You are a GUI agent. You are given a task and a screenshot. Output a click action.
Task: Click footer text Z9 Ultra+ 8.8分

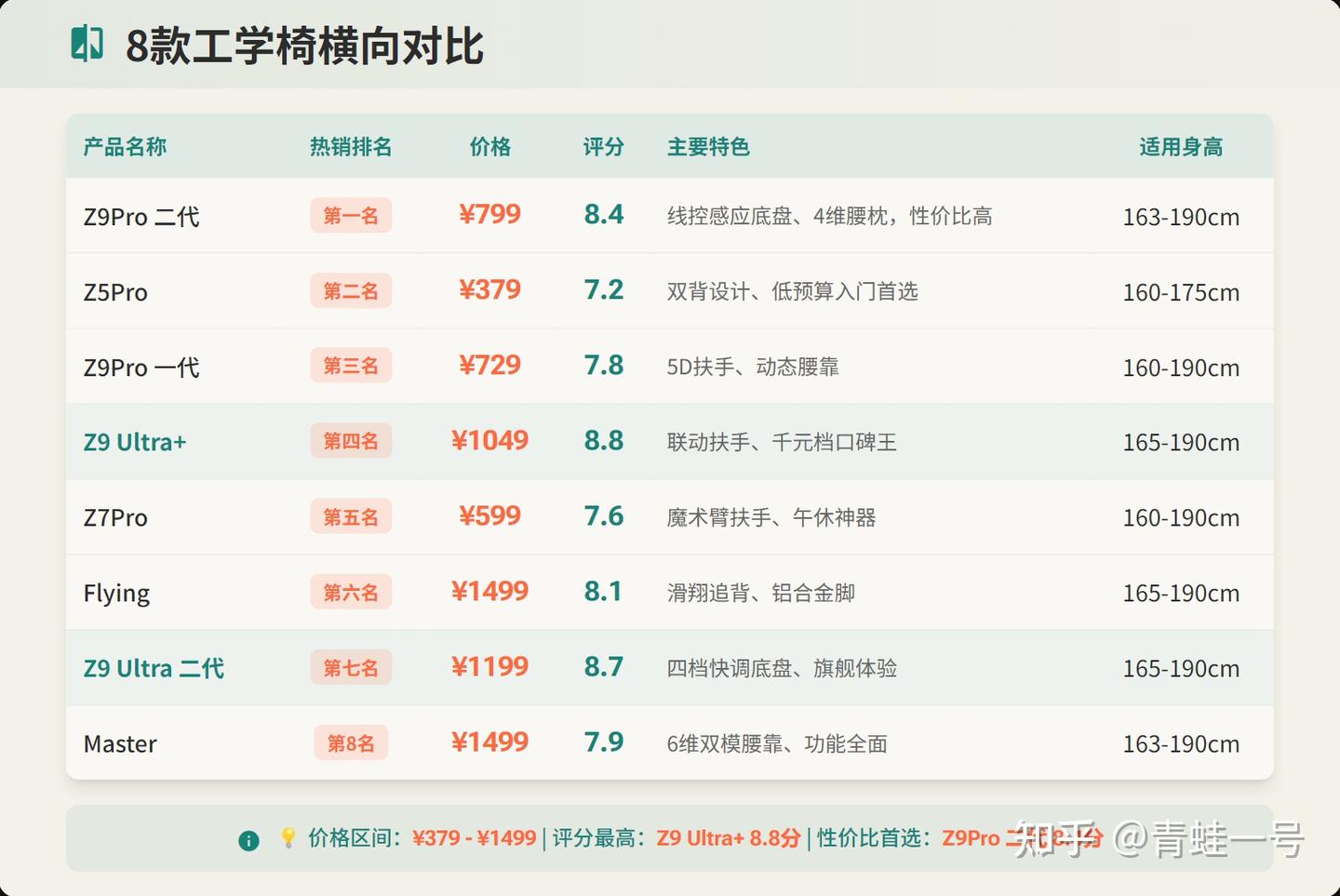pyautogui.click(x=729, y=837)
